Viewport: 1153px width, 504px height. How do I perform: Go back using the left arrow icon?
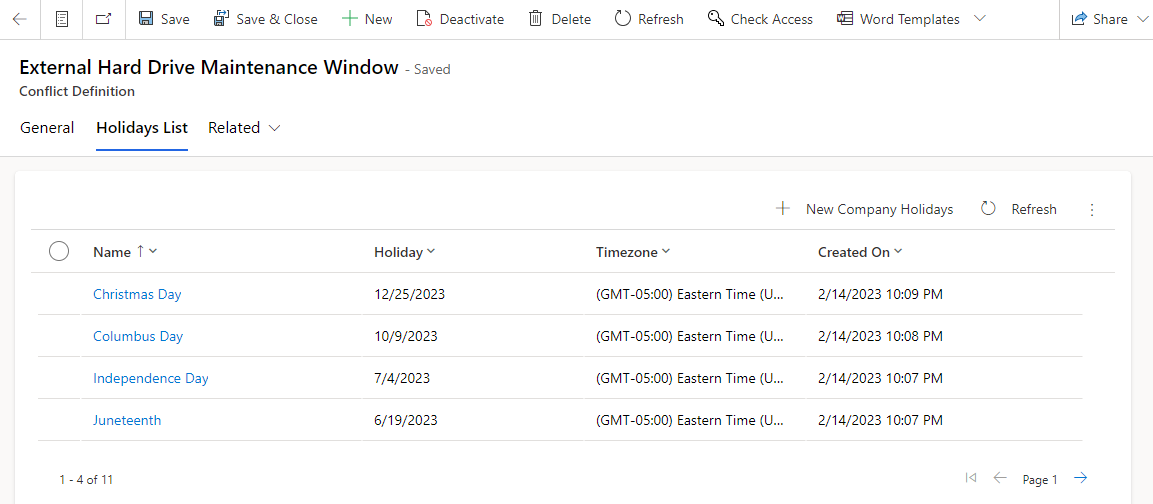20,19
